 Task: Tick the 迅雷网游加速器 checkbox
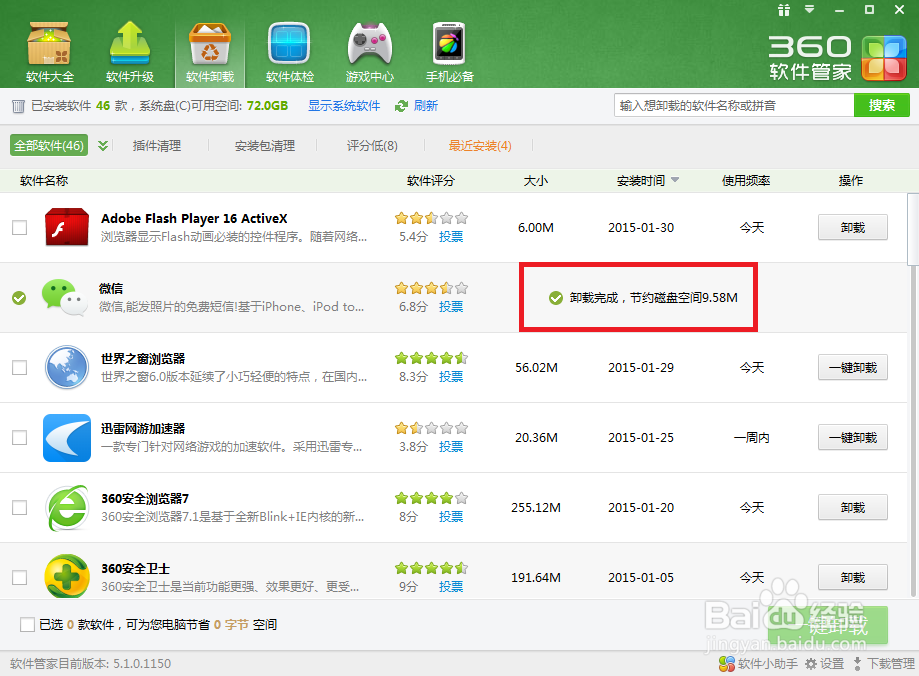(19, 437)
